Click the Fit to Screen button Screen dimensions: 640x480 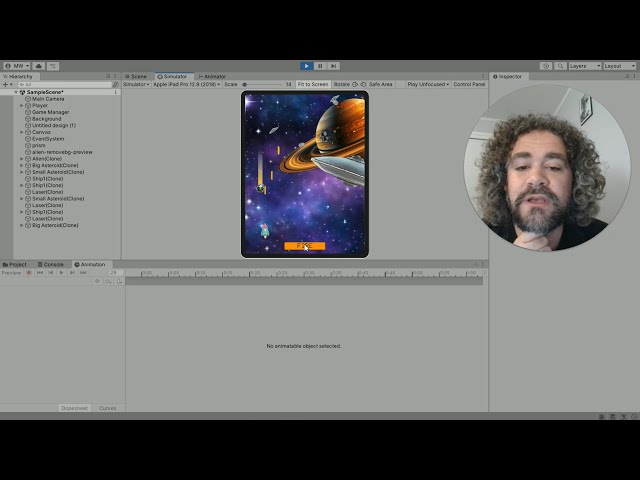313,84
